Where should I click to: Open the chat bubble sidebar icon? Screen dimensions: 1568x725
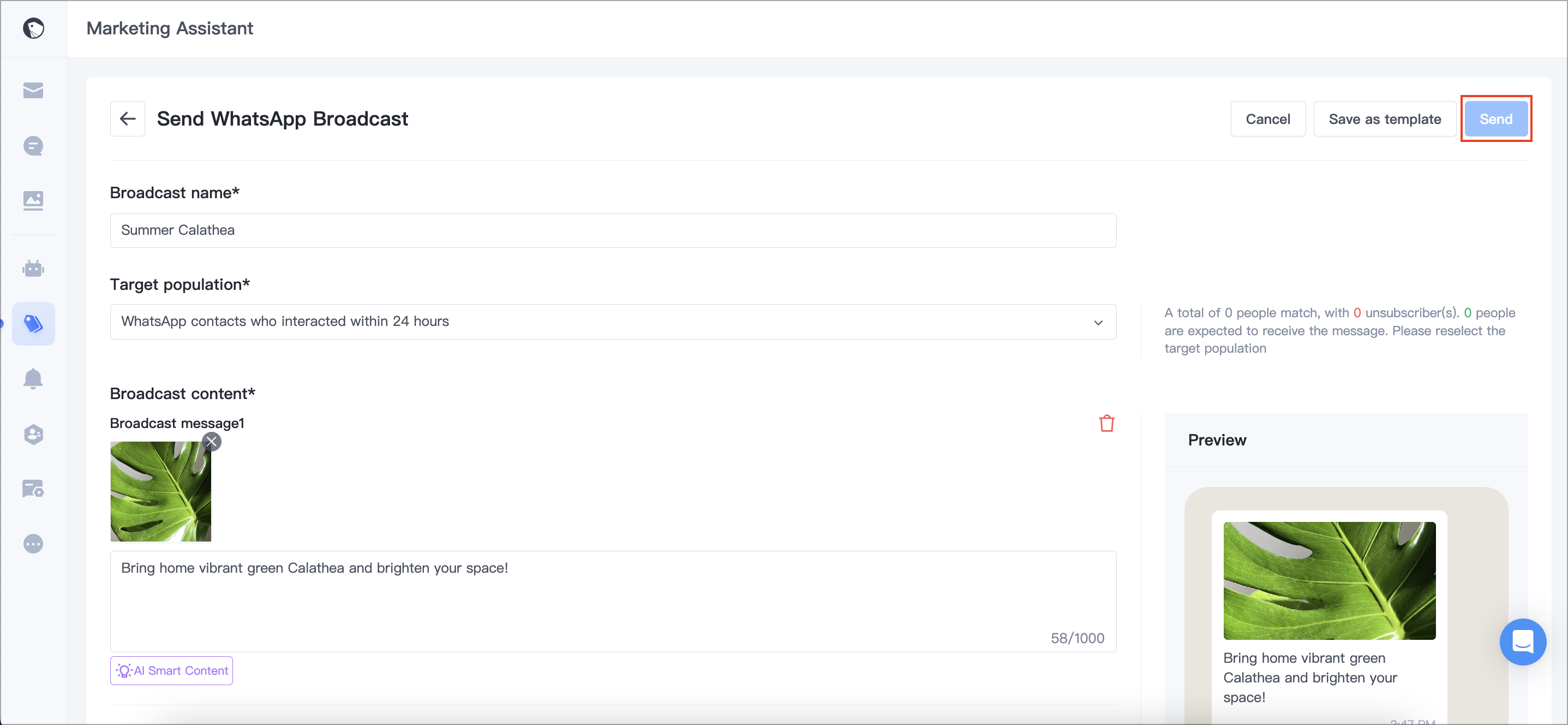33,146
